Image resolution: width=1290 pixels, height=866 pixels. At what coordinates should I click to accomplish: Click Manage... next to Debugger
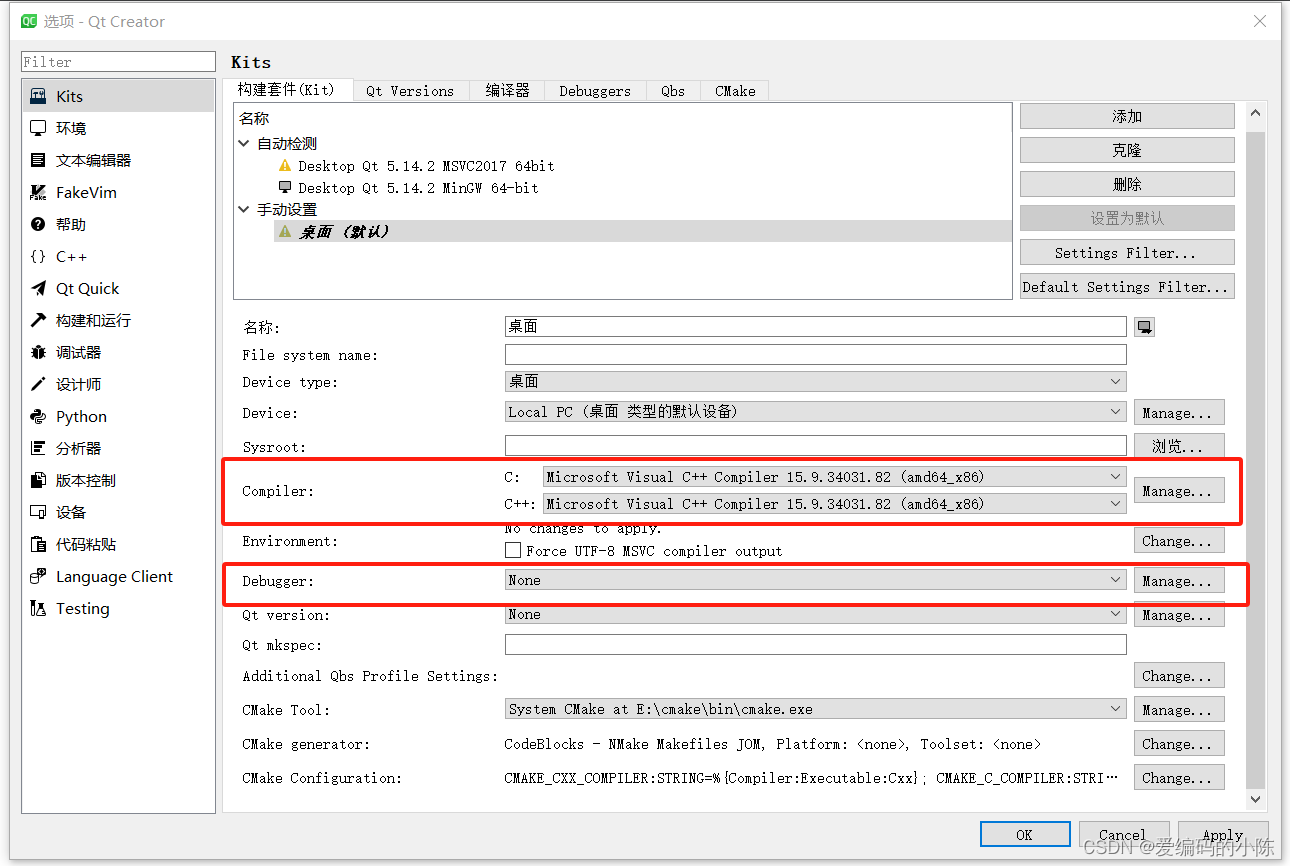point(1179,580)
